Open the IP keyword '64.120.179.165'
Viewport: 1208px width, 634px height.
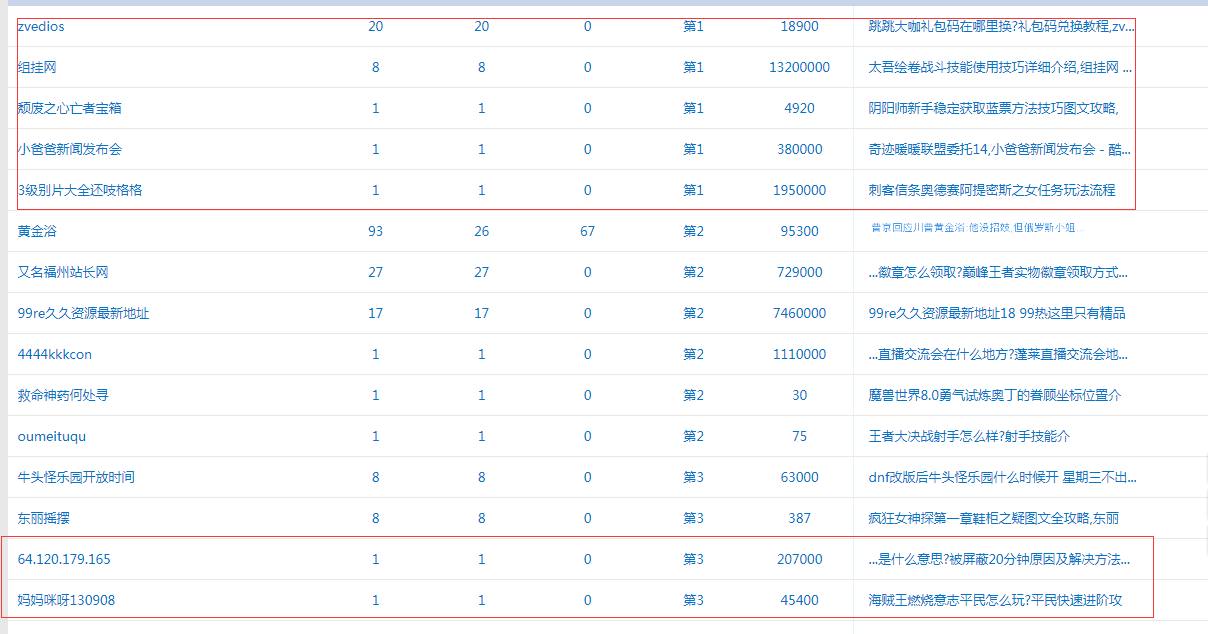[x=64, y=560]
